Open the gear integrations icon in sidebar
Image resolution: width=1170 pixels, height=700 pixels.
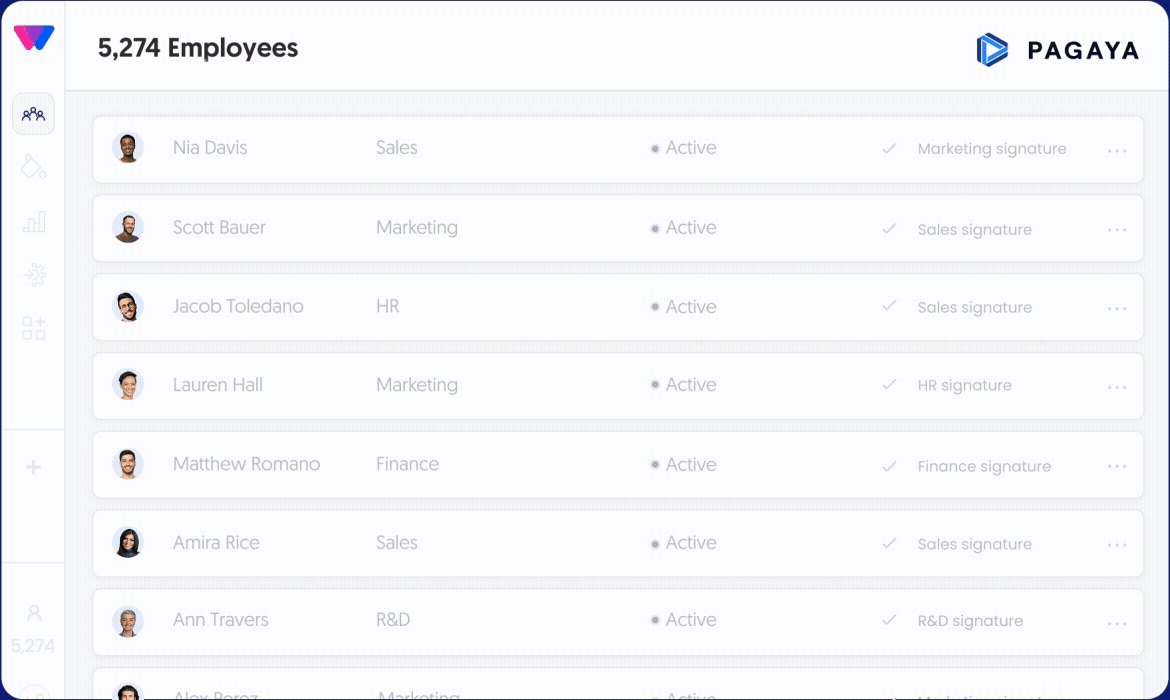tap(33, 275)
